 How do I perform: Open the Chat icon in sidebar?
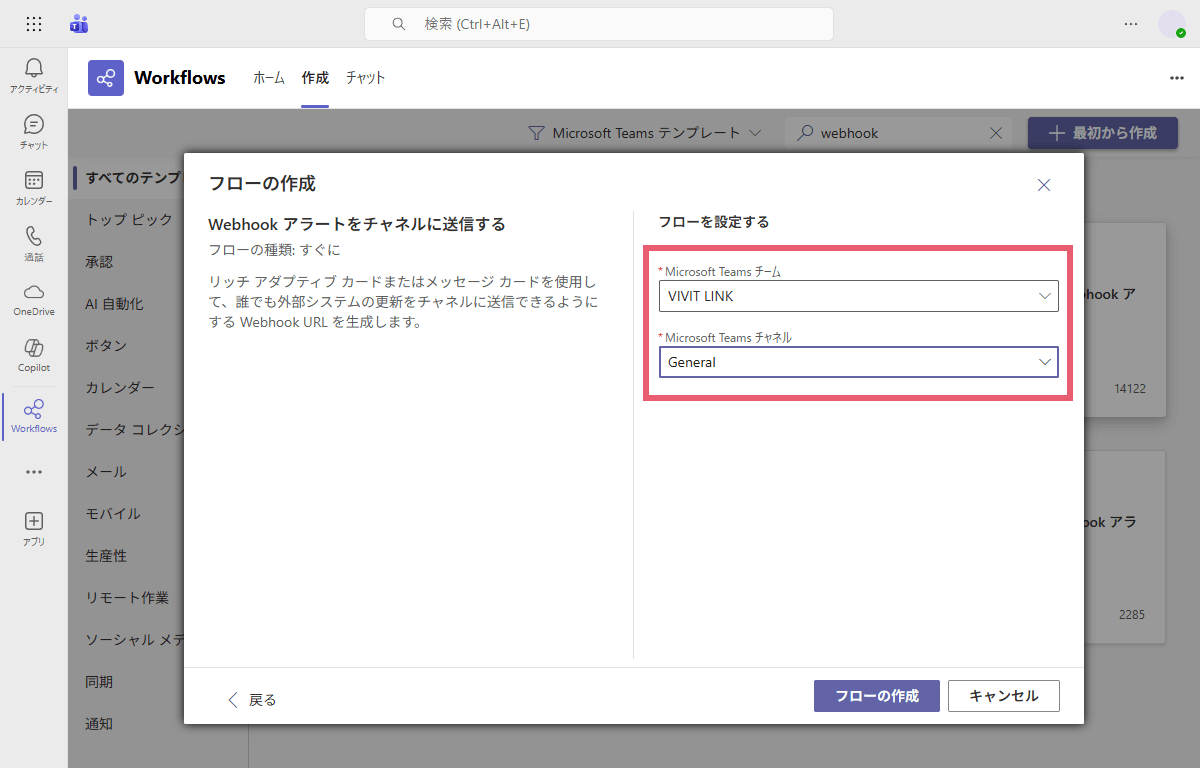[x=34, y=131]
